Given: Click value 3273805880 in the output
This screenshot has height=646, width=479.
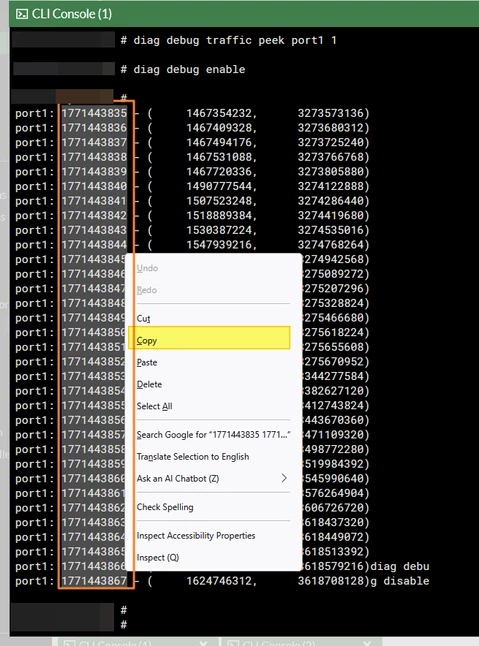Looking at the screenshot, I should pyautogui.click(x=331, y=171).
